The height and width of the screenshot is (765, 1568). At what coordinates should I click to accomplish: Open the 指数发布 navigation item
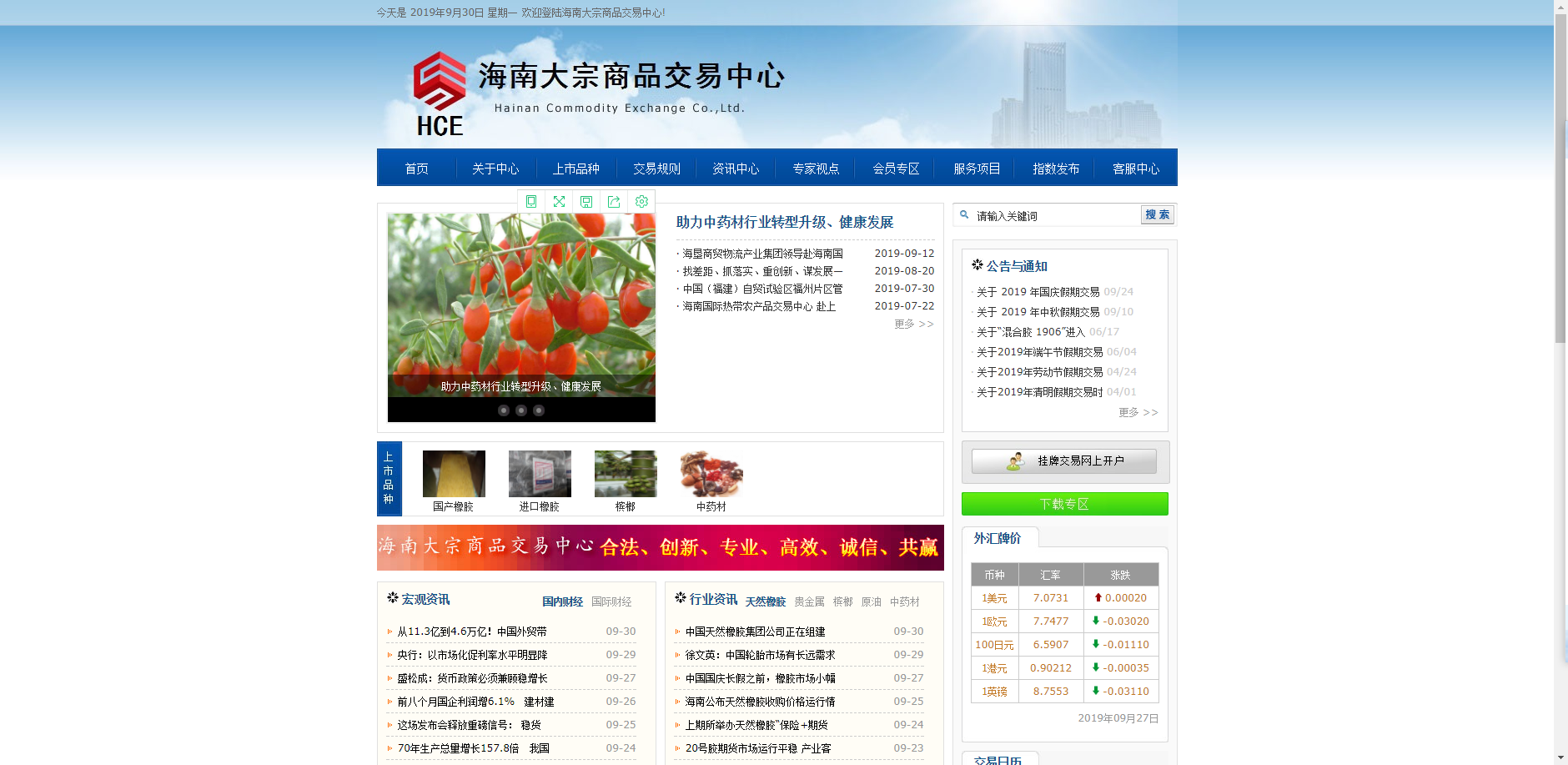pyautogui.click(x=1056, y=169)
